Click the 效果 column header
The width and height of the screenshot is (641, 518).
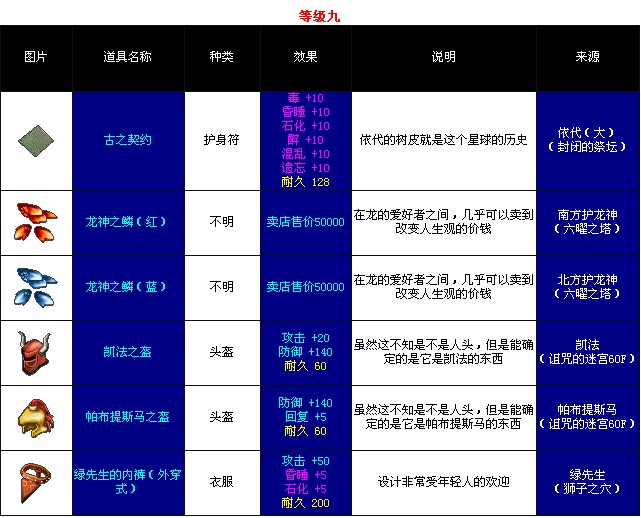pos(305,57)
